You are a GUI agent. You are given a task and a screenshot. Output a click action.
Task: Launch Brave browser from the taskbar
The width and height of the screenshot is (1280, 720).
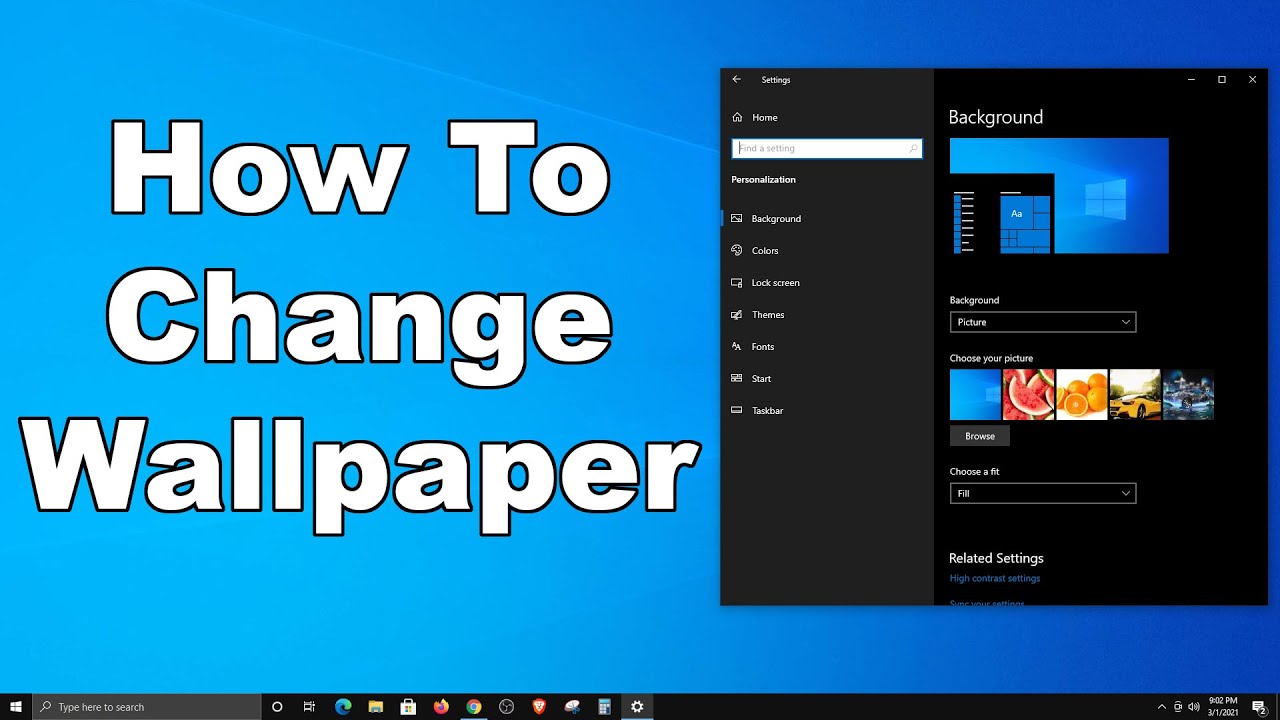coord(539,707)
